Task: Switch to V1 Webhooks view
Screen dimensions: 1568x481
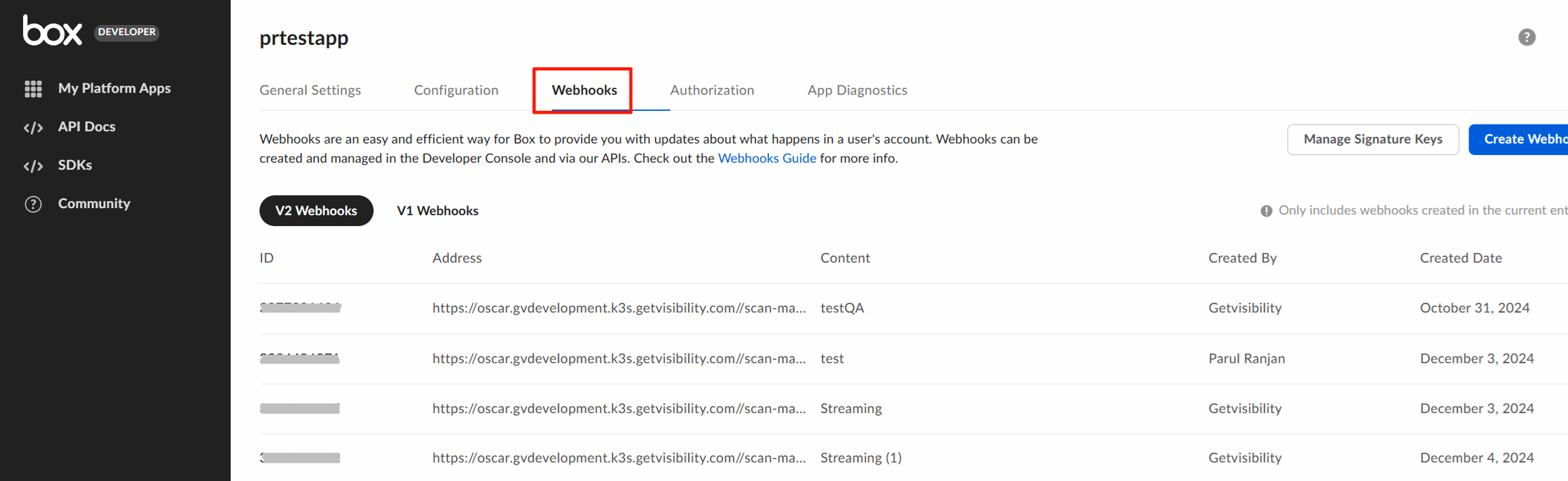Action: coord(438,211)
